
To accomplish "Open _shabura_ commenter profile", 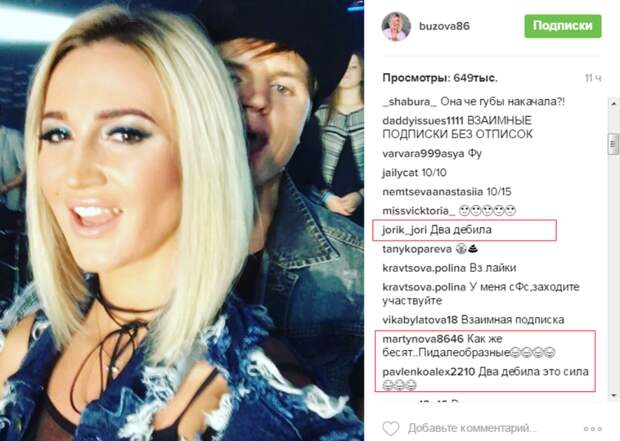I will pos(409,102).
